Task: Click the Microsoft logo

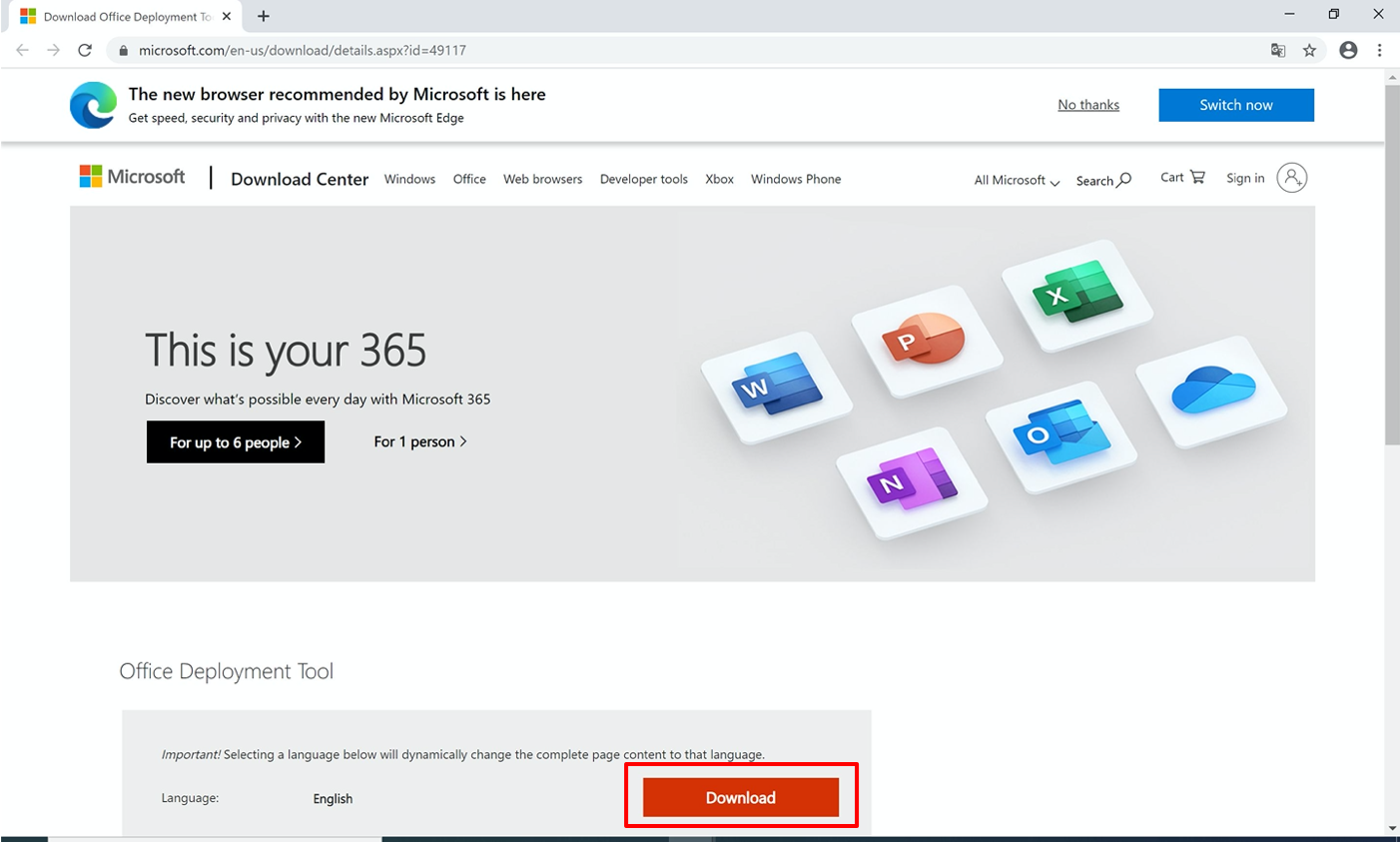Action: (x=132, y=177)
